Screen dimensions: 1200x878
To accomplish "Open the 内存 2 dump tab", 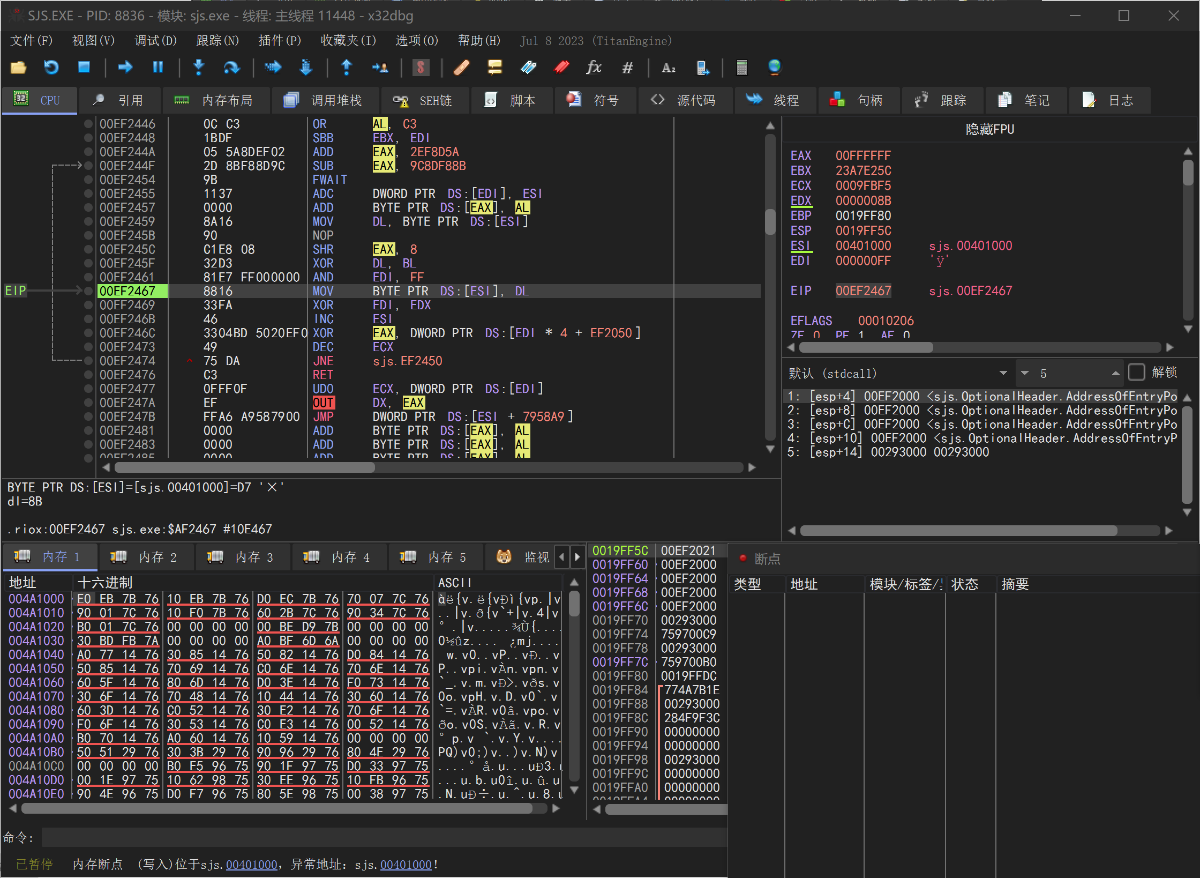I will [145, 557].
